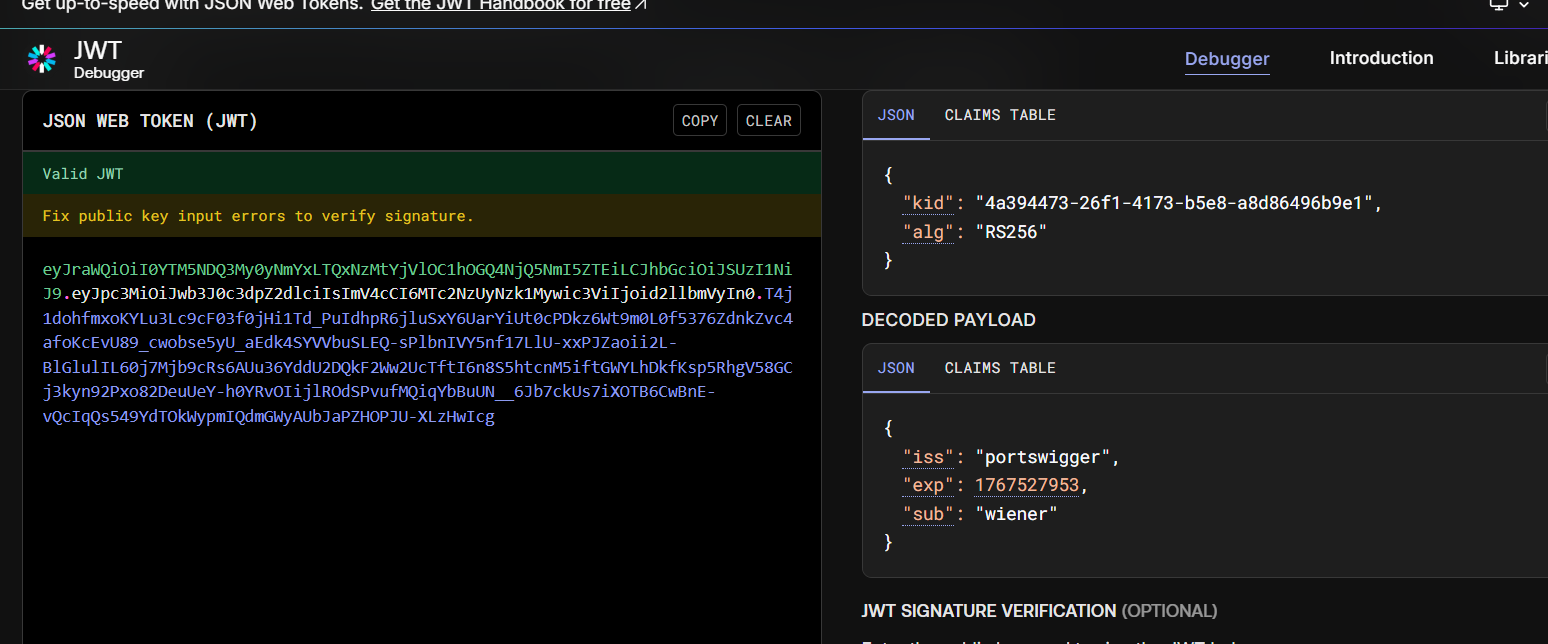
Task: Select the Debugger nav item
Action: tap(1227, 59)
